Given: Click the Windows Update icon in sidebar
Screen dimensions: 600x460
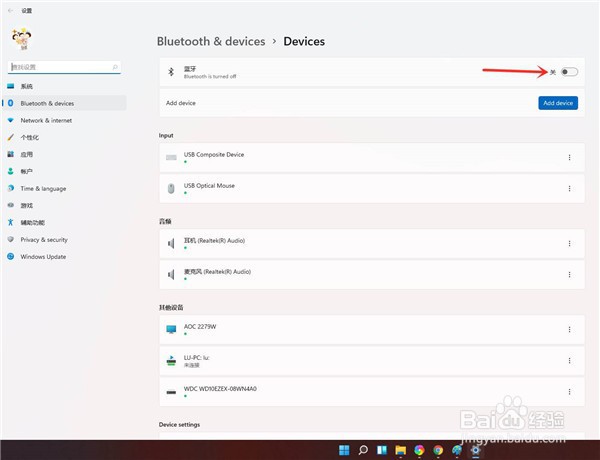Looking at the screenshot, I should click(x=11, y=256).
